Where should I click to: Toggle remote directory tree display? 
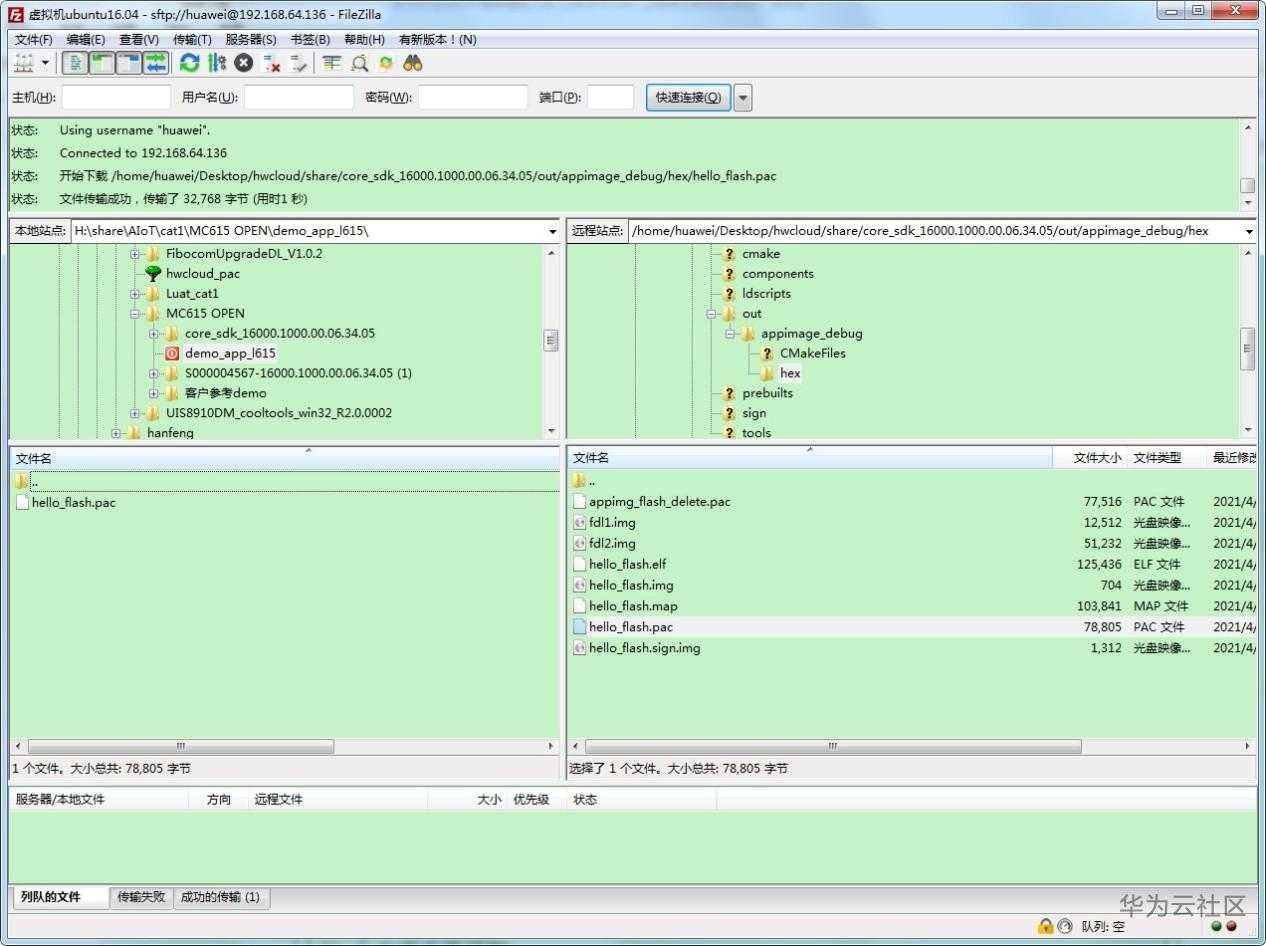pyautogui.click(x=129, y=63)
